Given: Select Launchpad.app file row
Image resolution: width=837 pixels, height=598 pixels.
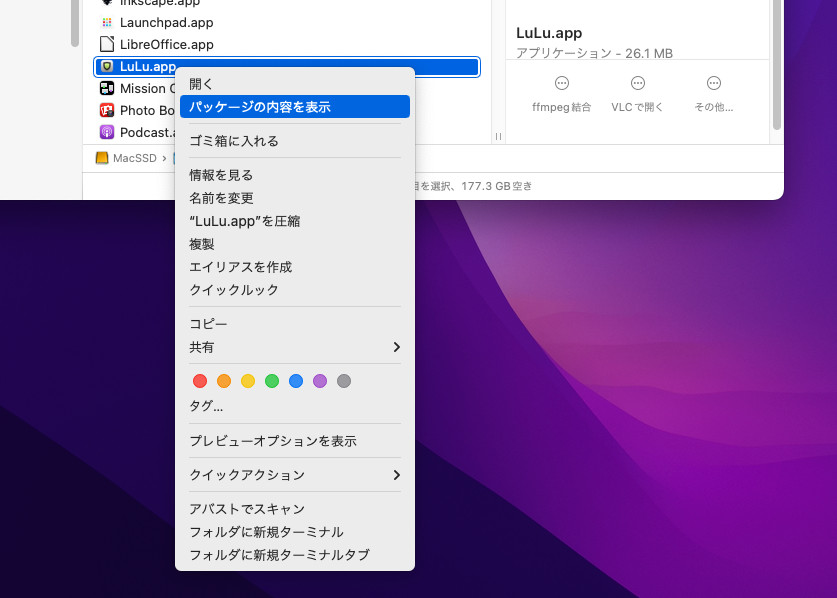Looking at the screenshot, I should 287,22.
